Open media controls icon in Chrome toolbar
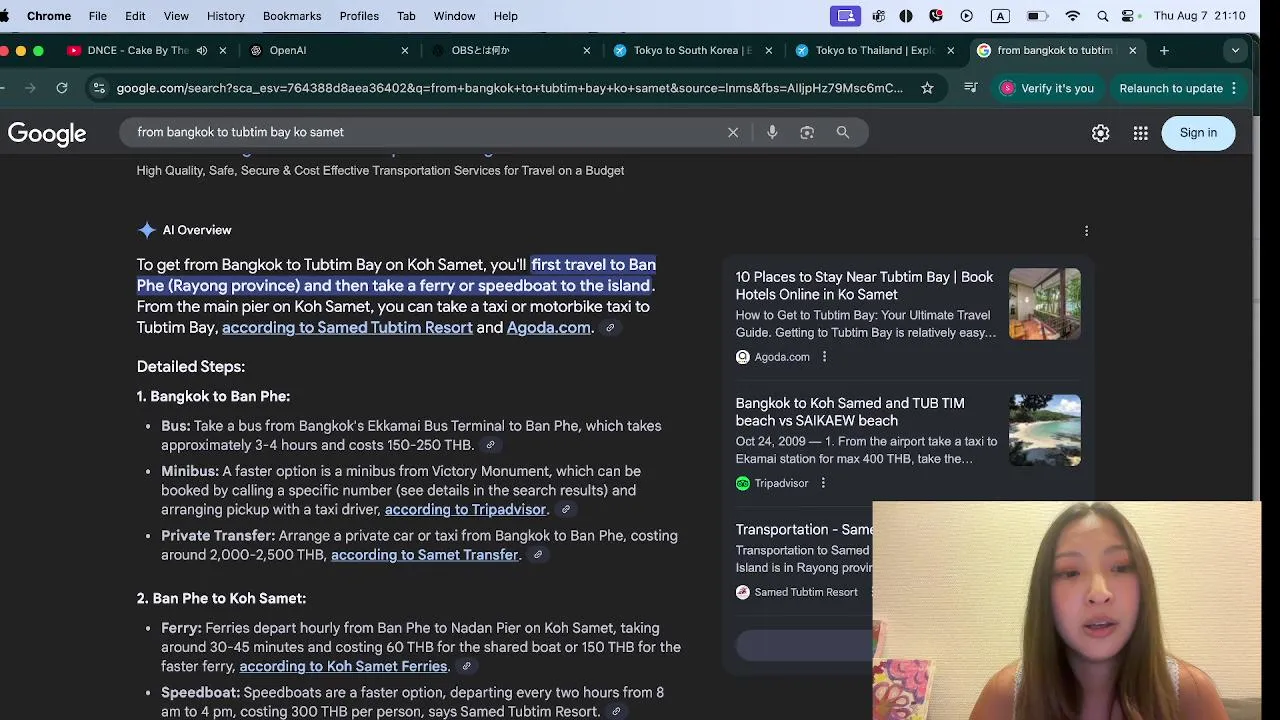The width and height of the screenshot is (1280, 720). coord(970,88)
